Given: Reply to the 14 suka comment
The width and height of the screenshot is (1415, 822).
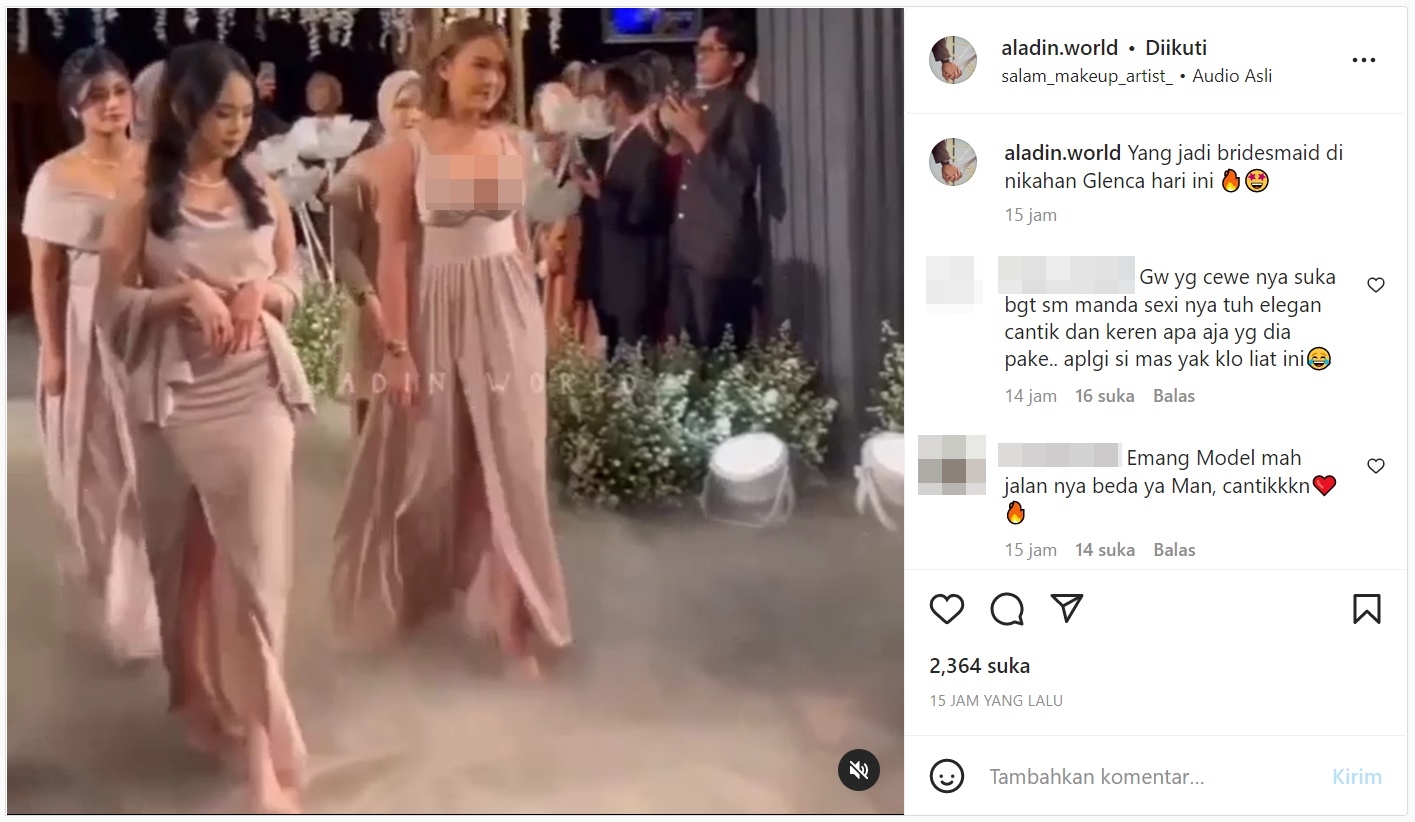Looking at the screenshot, I should [1174, 550].
